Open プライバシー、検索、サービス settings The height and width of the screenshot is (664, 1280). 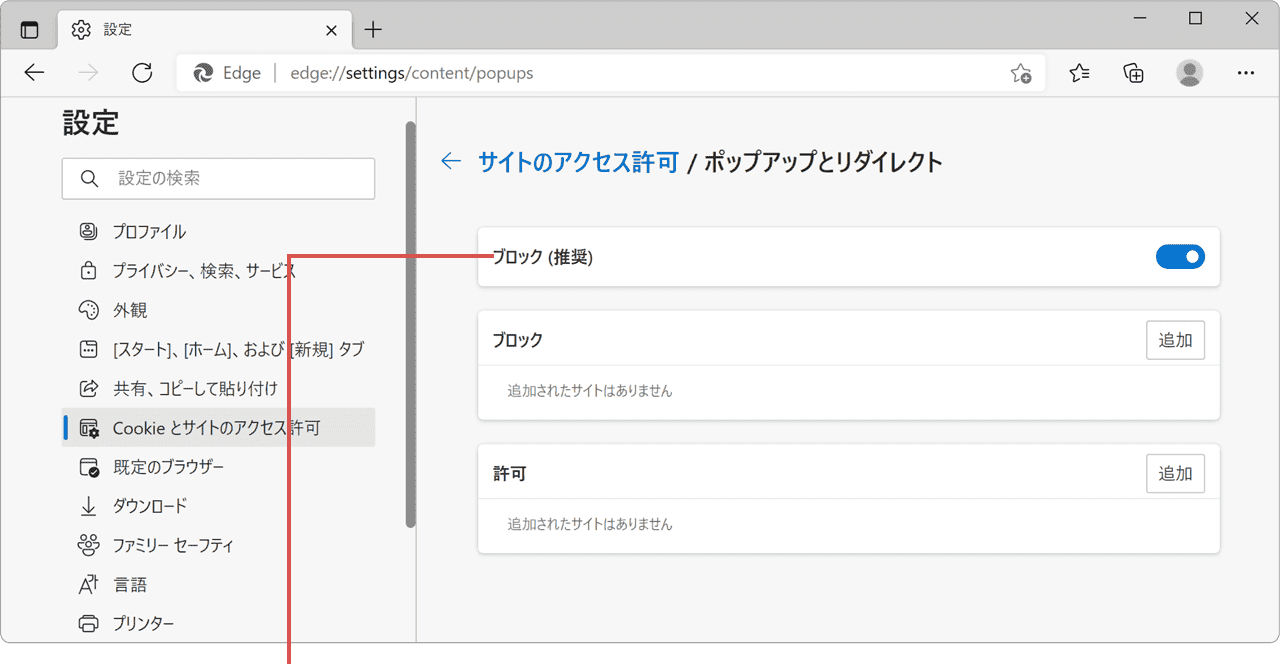[218, 271]
